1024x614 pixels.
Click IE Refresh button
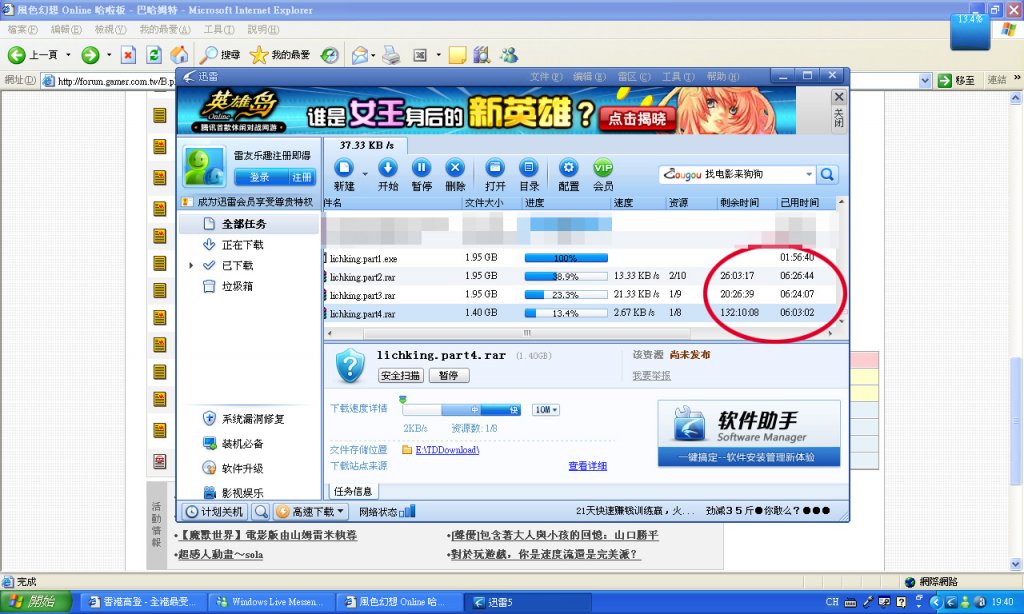pyautogui.click(x=153, y=55)
